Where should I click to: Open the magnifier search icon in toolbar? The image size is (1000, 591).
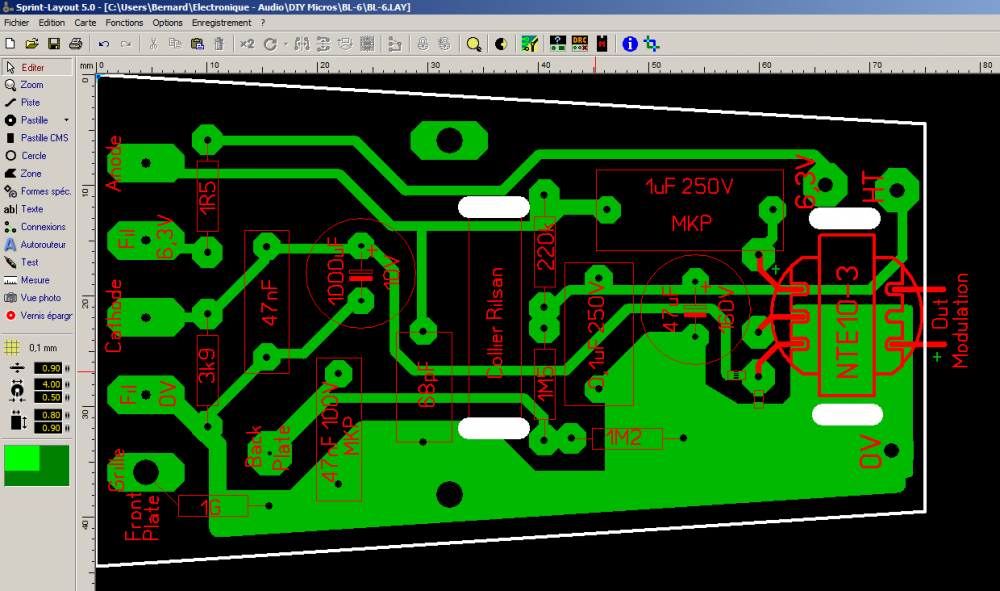click(x=474, y=44)
